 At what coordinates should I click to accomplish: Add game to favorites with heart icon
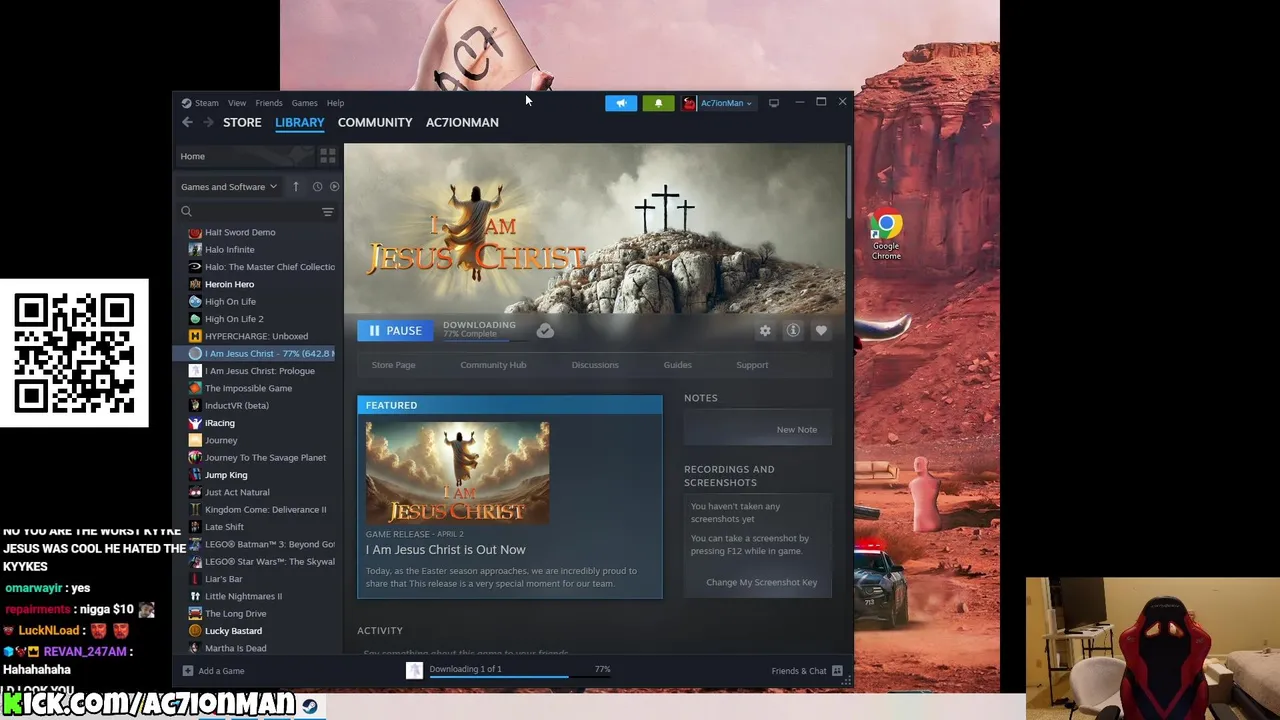(x=821, y=331)
